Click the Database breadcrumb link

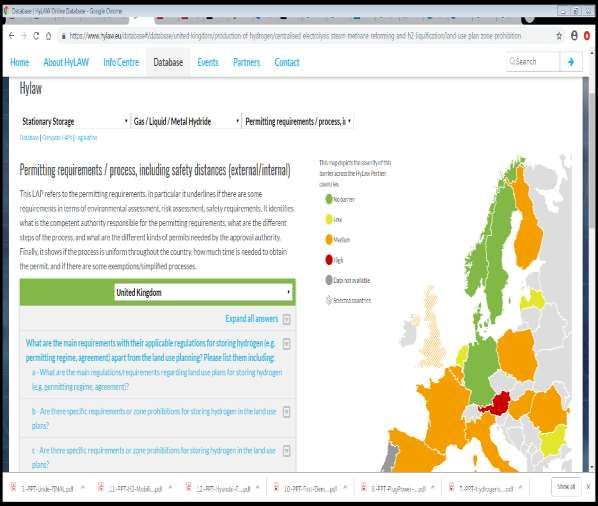coord(29,138)
